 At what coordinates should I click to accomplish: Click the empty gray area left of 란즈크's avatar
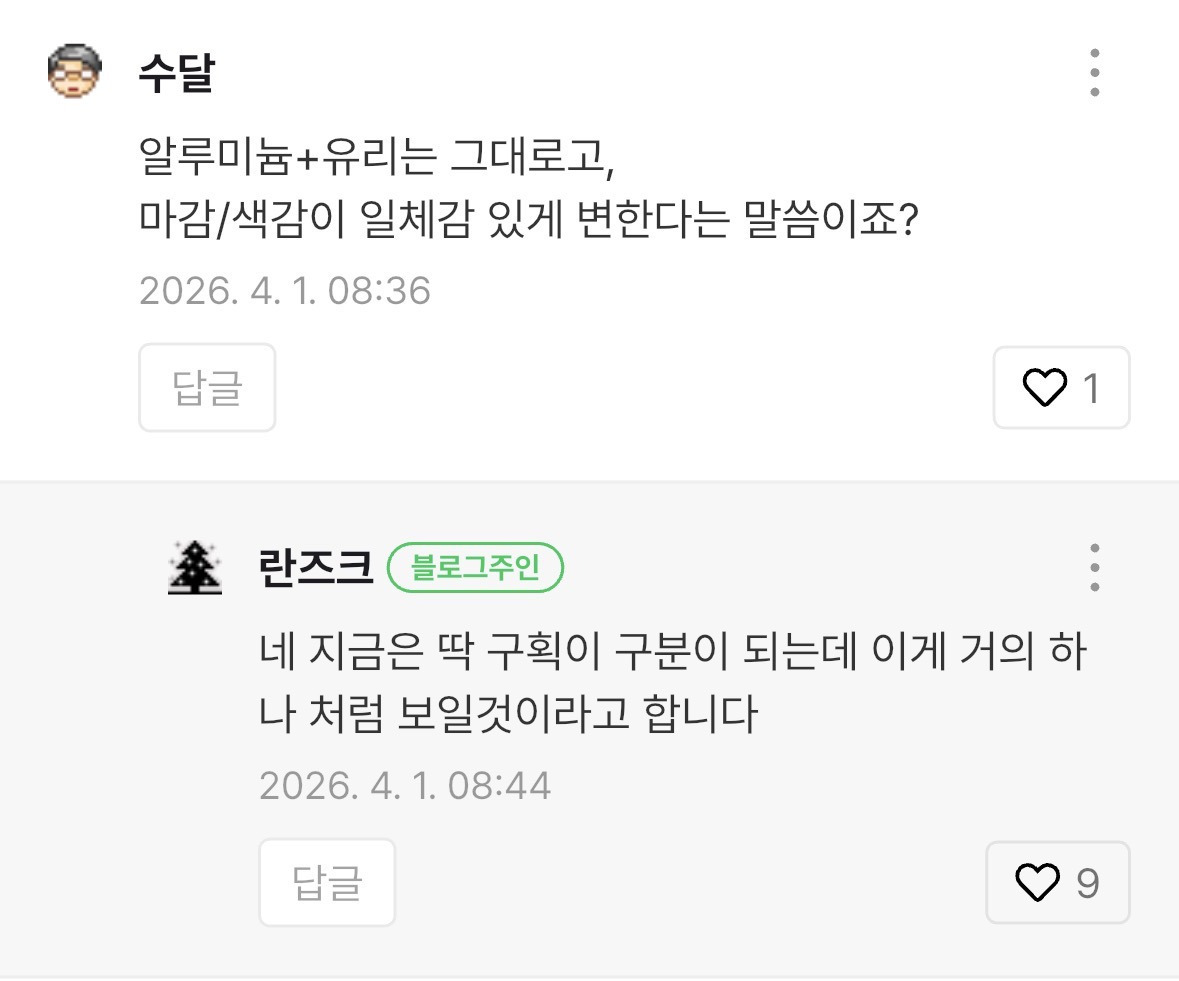pos(80,700)
